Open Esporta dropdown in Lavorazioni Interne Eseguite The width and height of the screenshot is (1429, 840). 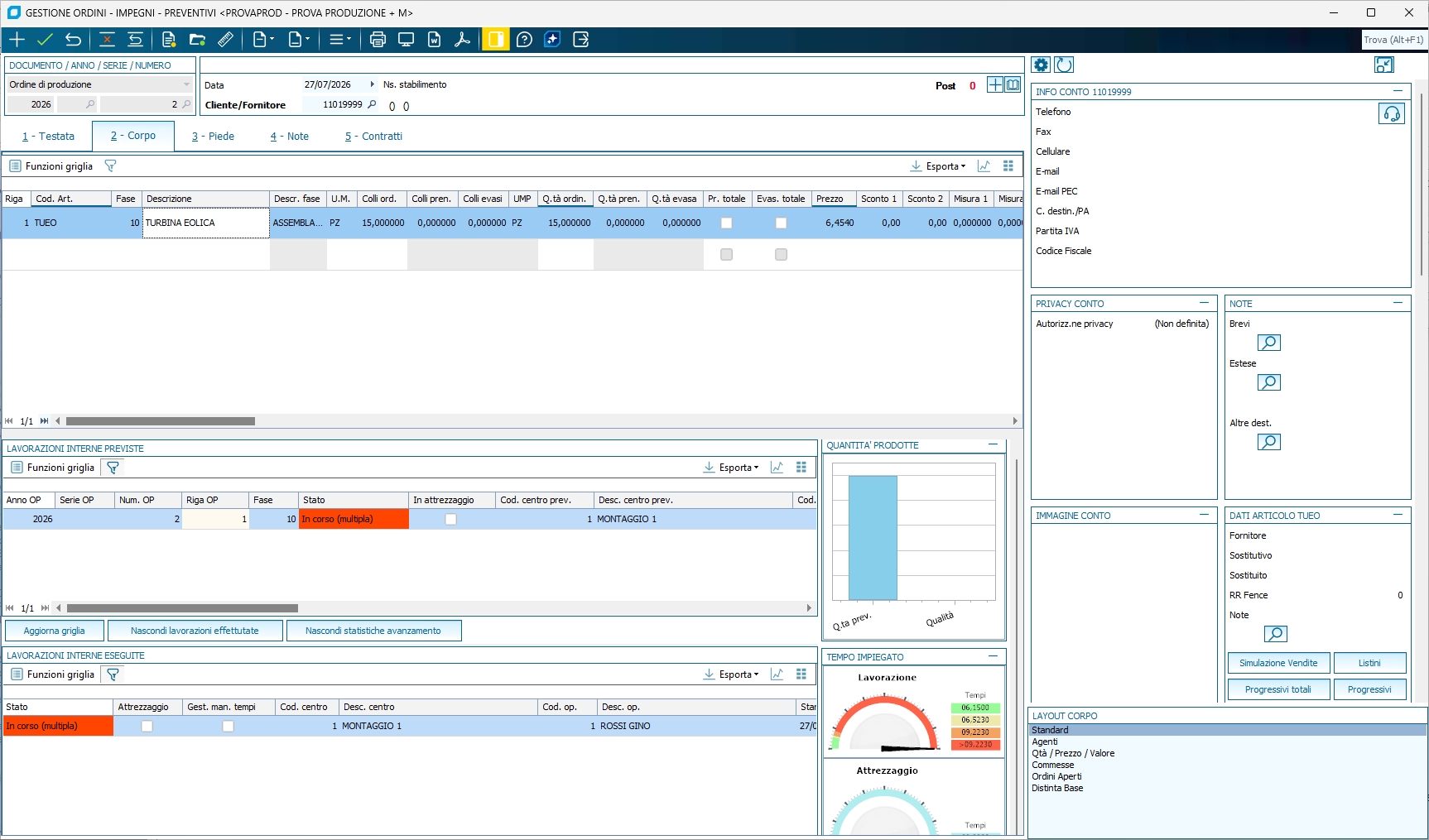pos(731,674)
